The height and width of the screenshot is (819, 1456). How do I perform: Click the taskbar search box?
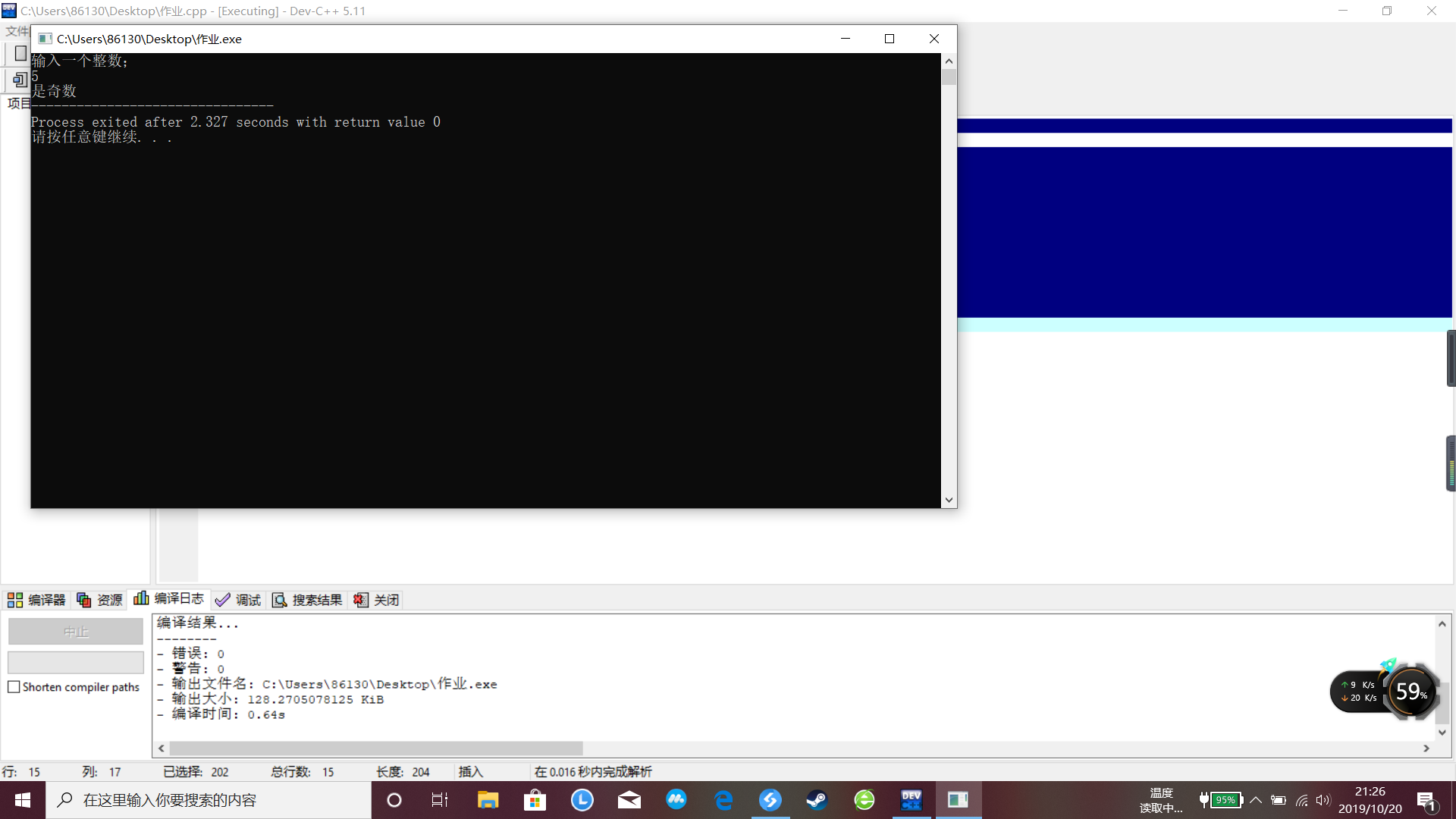(x=209, y=800)
